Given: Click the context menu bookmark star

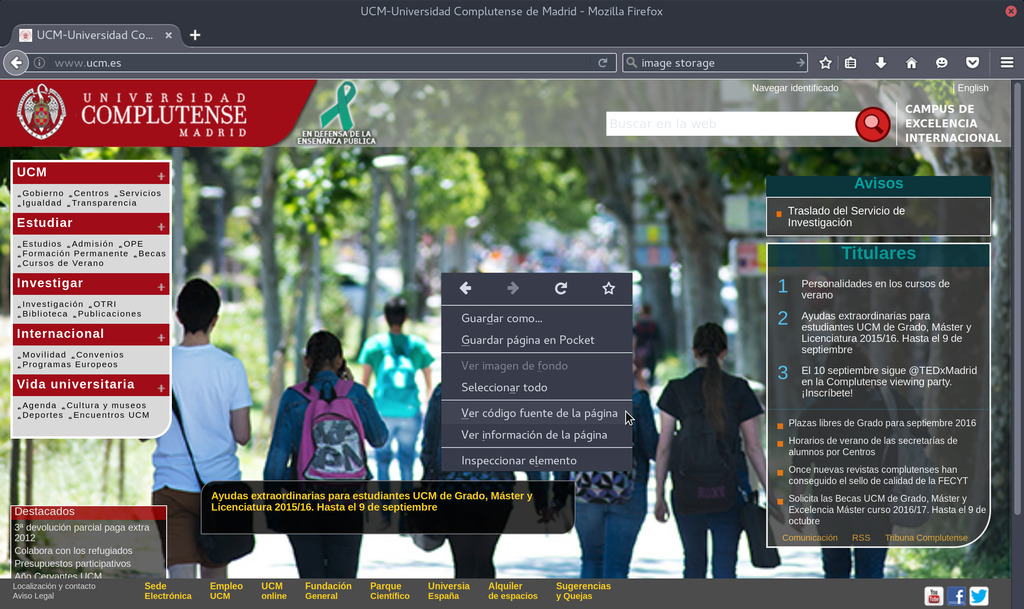Looking at the screenshot, I should (x=609, y=288).
